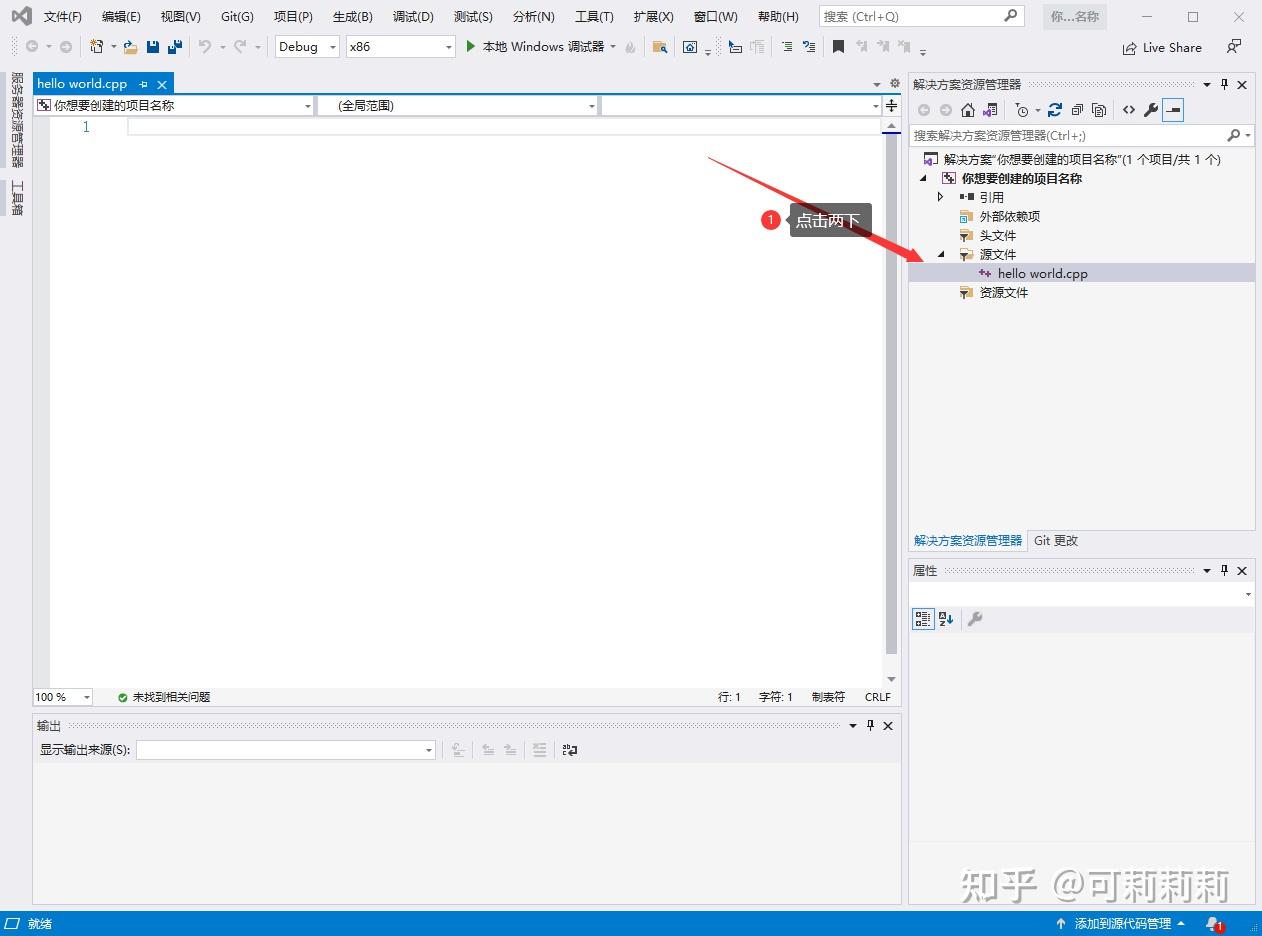Click the Home icon in Solution Explorer toolbar
1262x936 pixels.
(x=966, y=110)
